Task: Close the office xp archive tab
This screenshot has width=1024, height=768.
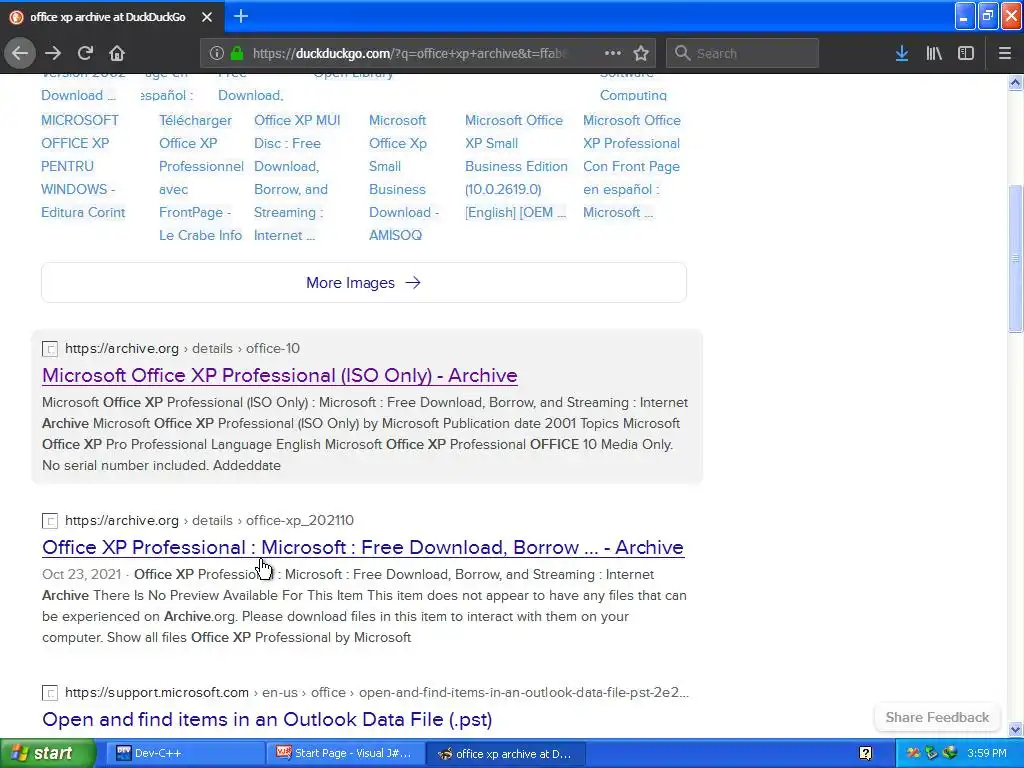Action: tap(207, 17)
